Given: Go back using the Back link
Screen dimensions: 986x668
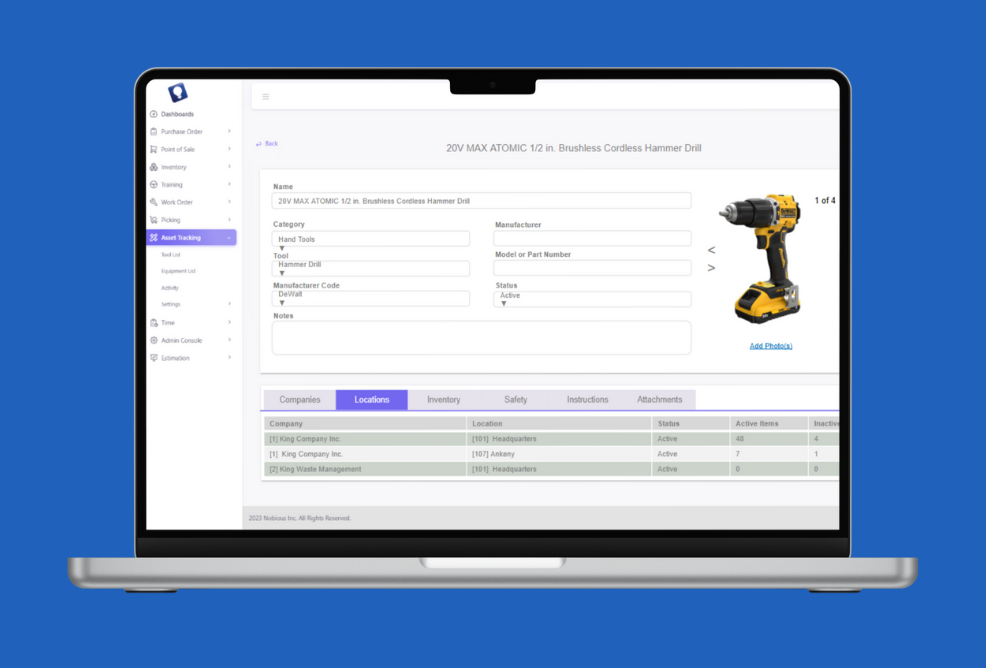Looking at the screenshot, I should (267, 144).
